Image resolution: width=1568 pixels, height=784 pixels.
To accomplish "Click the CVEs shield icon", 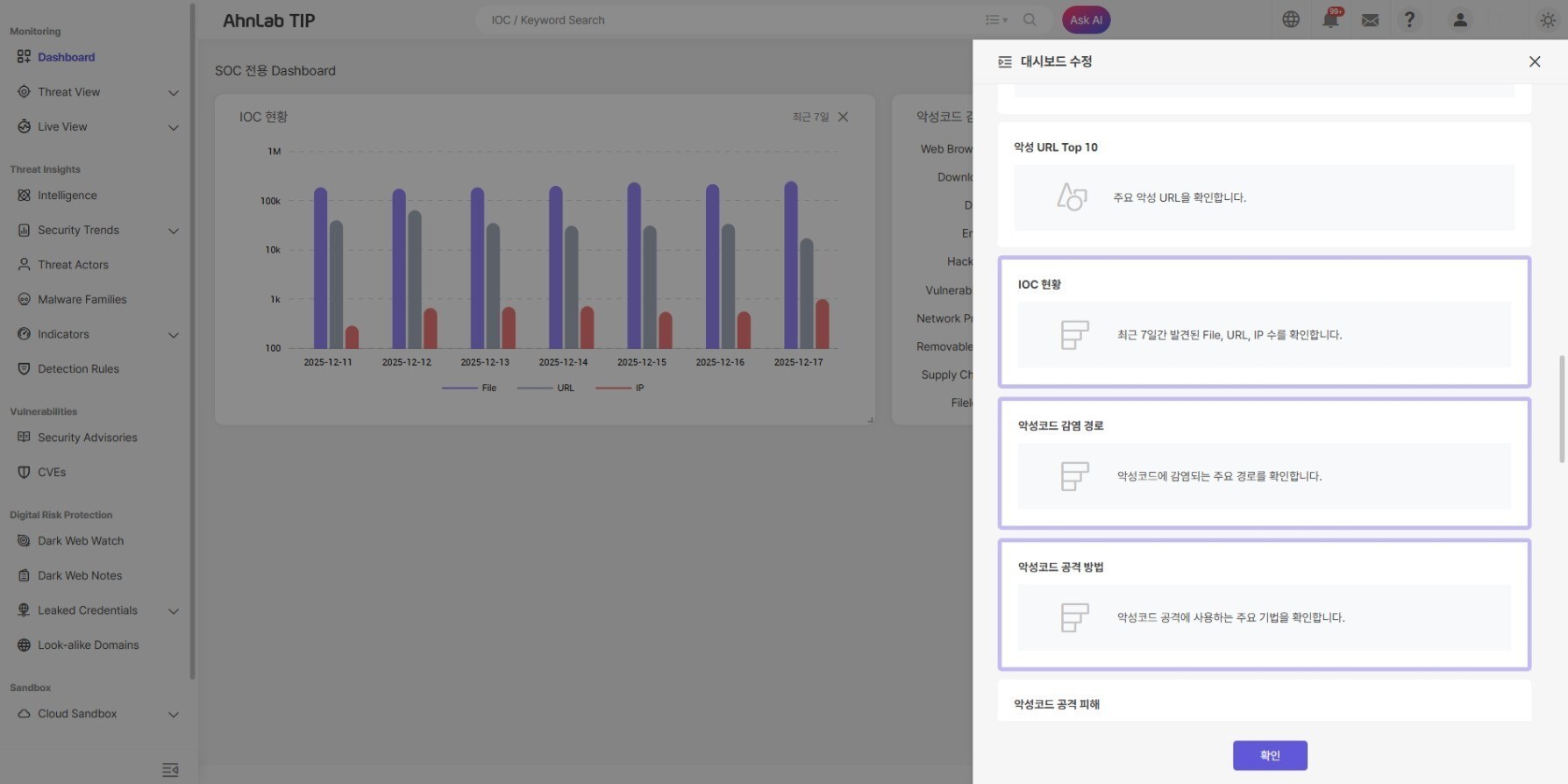I will click(x=24, y=472).
